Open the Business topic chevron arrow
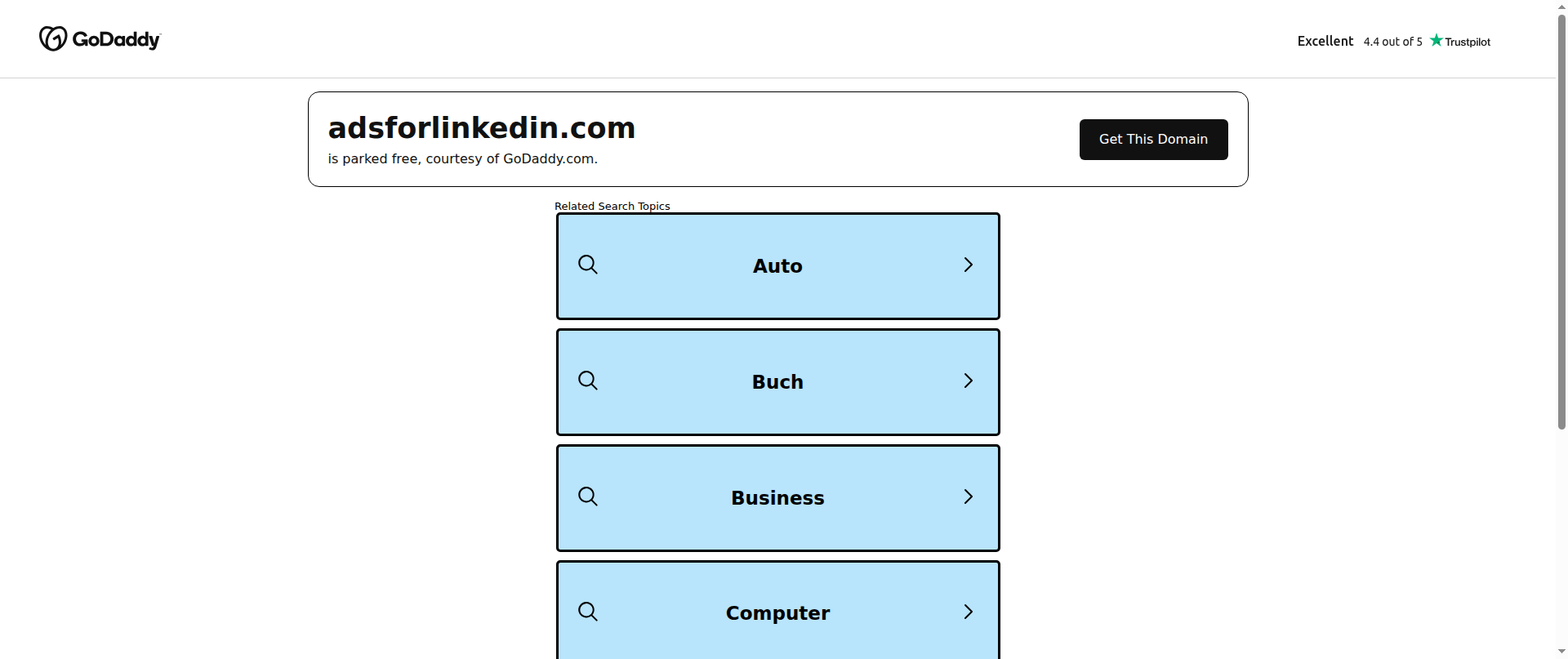Image resolution: width=1568 pixels, height=659 pixels. pyautogui.click(x=969, y=496)
